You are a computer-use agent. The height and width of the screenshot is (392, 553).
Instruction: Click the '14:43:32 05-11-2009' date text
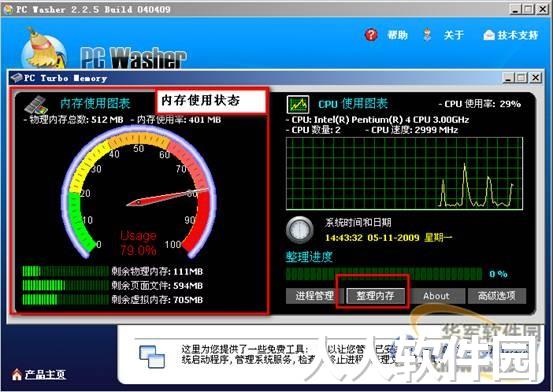click(372, 237)
